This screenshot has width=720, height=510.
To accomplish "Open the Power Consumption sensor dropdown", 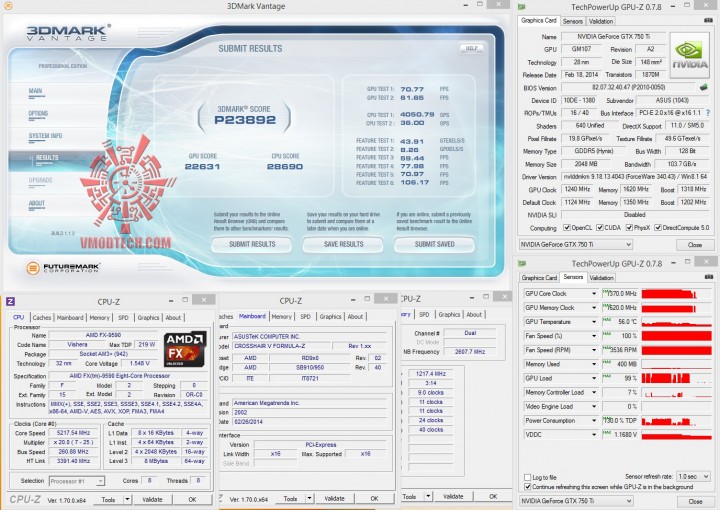I will point(594,420).
